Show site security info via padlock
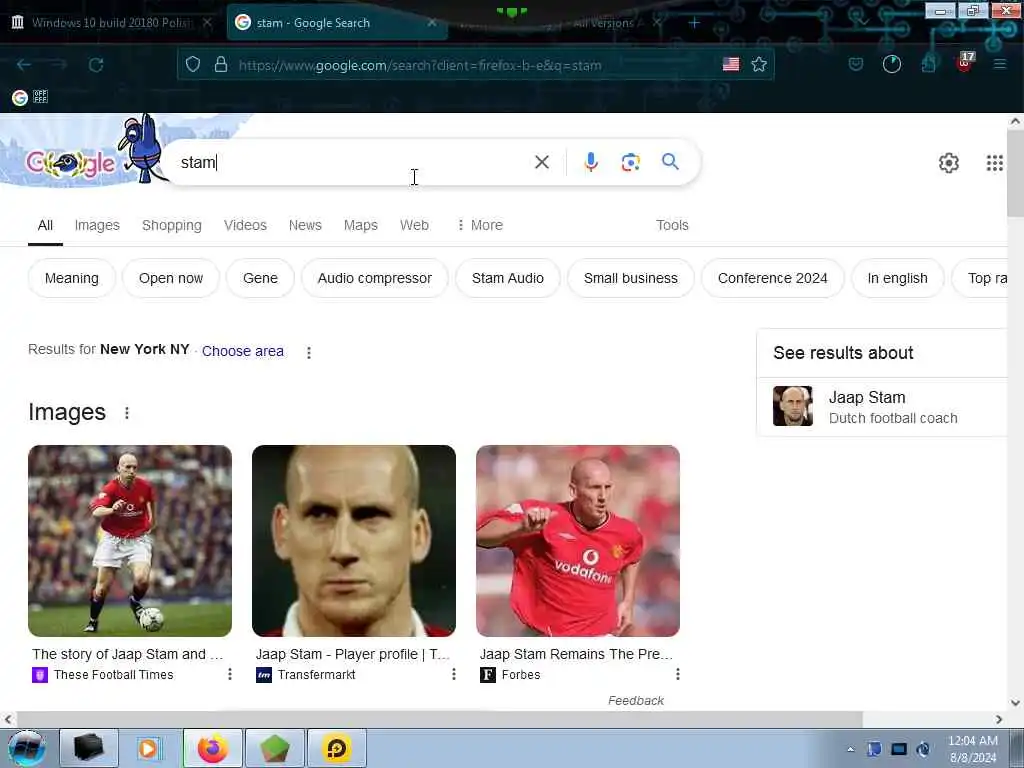The width and height of the screenshot is (1024, 768). point(221,64)
